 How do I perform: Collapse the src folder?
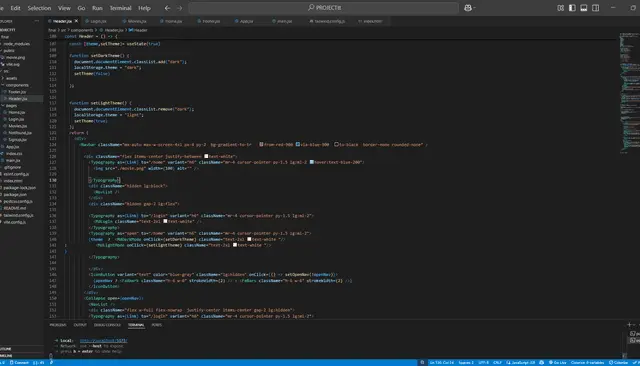click(x=6, y=71)
